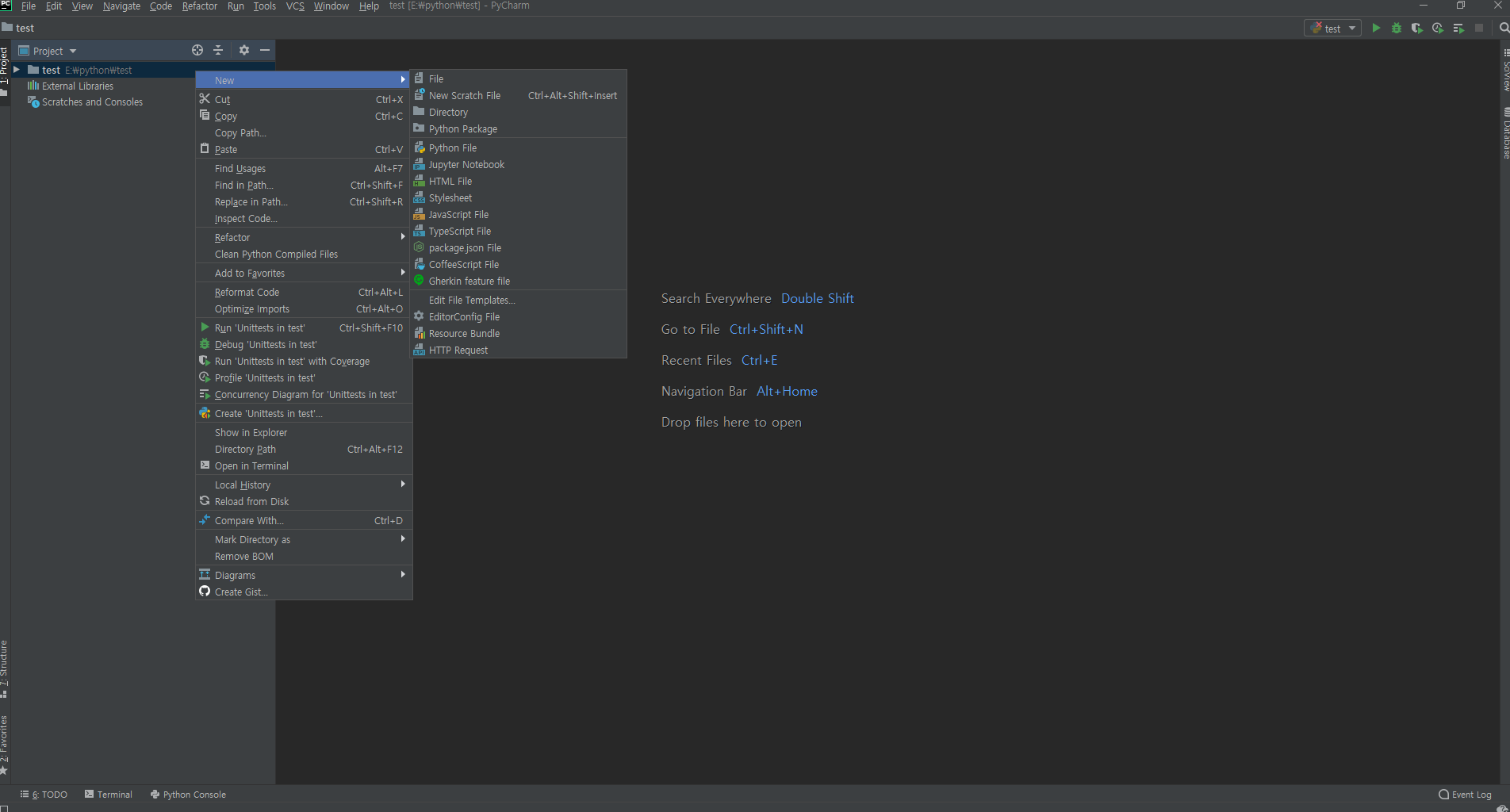Click Reload from Disk

click(304, 501)
